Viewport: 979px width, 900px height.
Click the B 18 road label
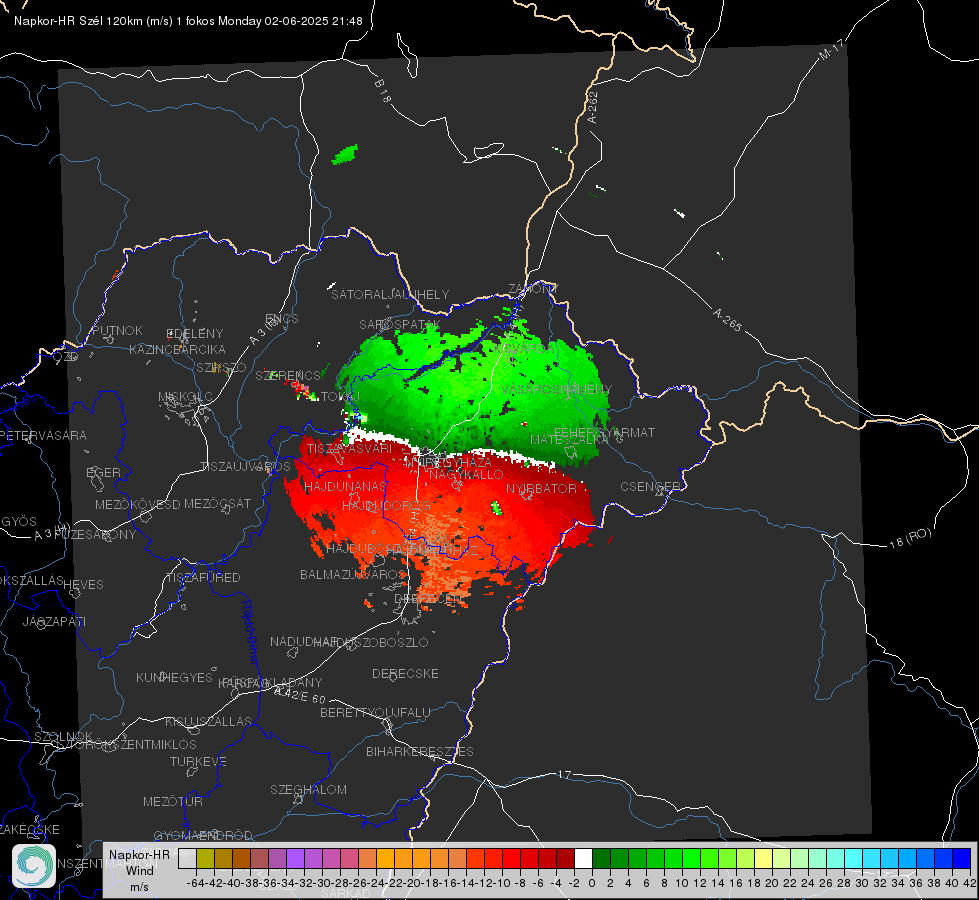[x=383, y=91]
